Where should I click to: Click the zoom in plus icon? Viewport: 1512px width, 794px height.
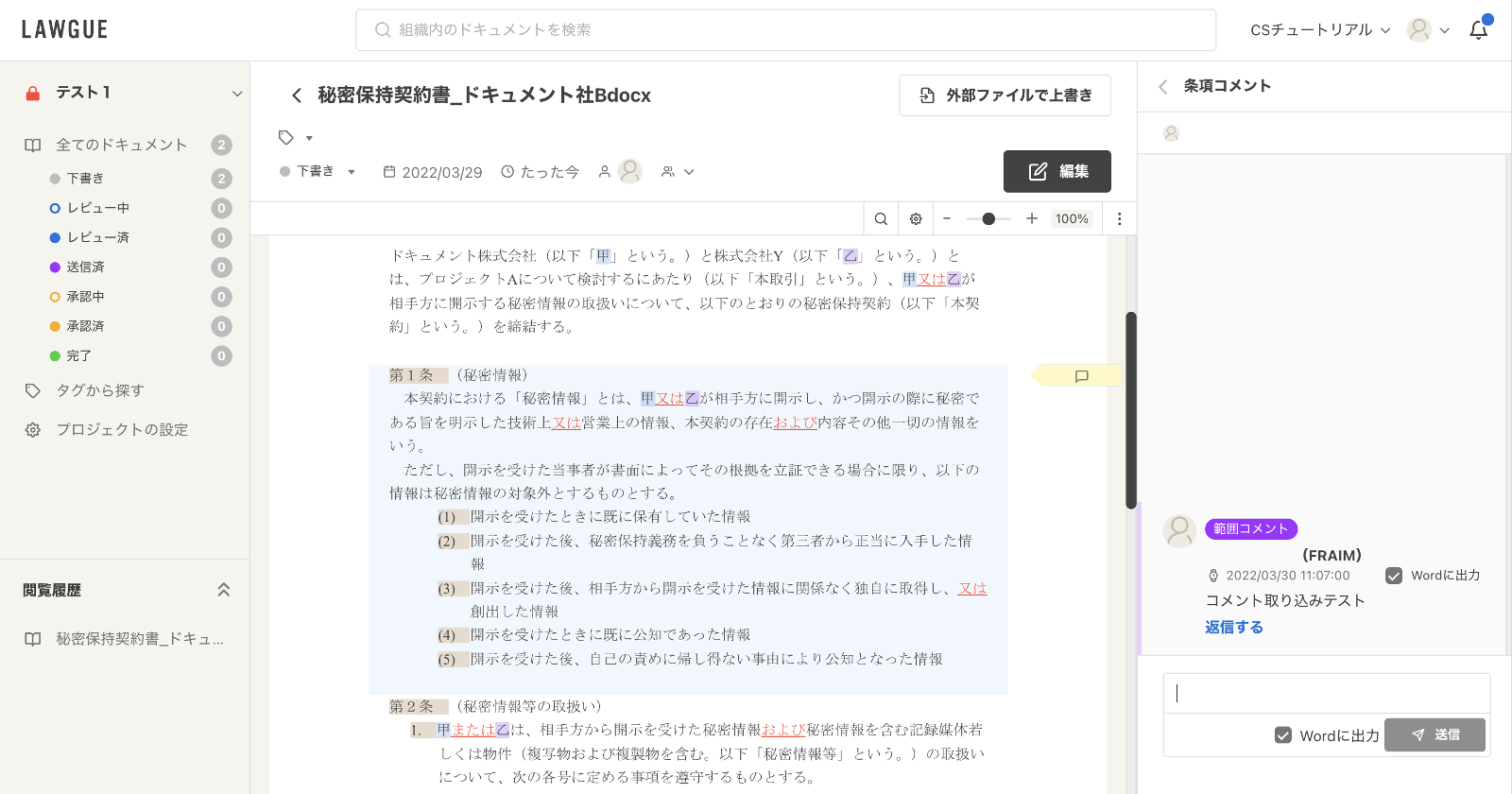[x=1032, y=218]
